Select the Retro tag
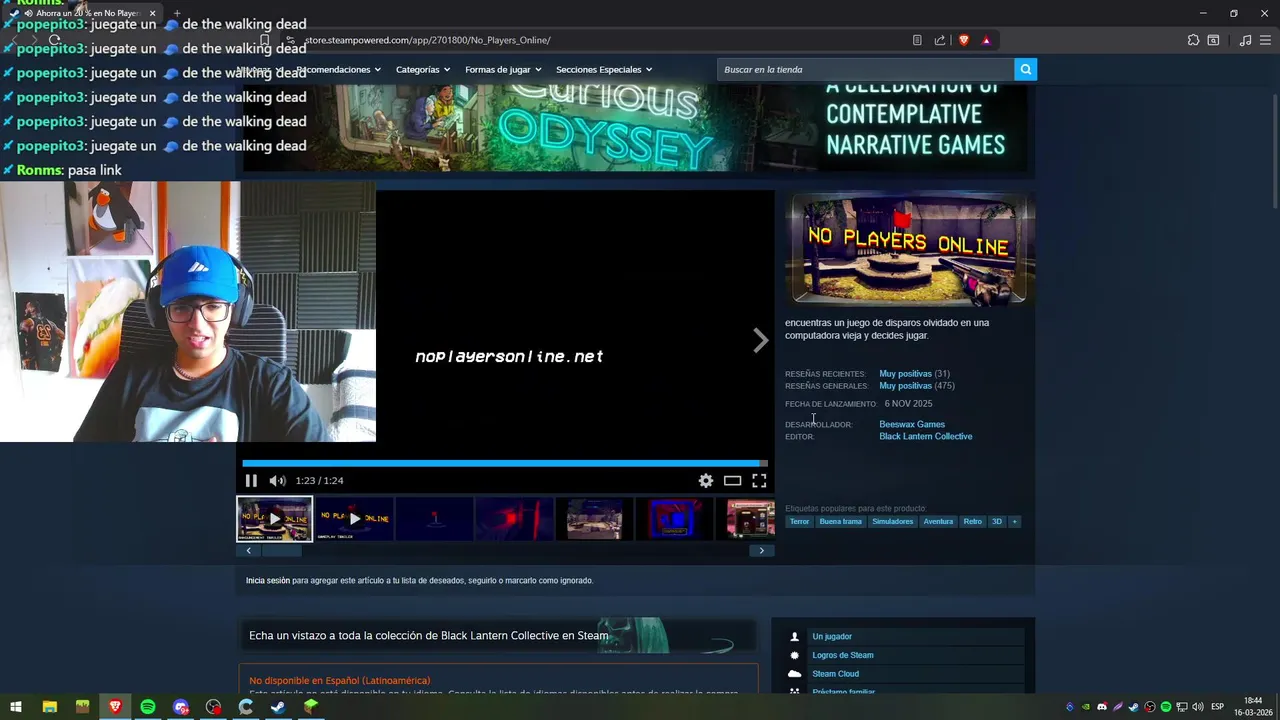Image resolution: width=1280 pixels, height=720 pixels. coord(972,521)
